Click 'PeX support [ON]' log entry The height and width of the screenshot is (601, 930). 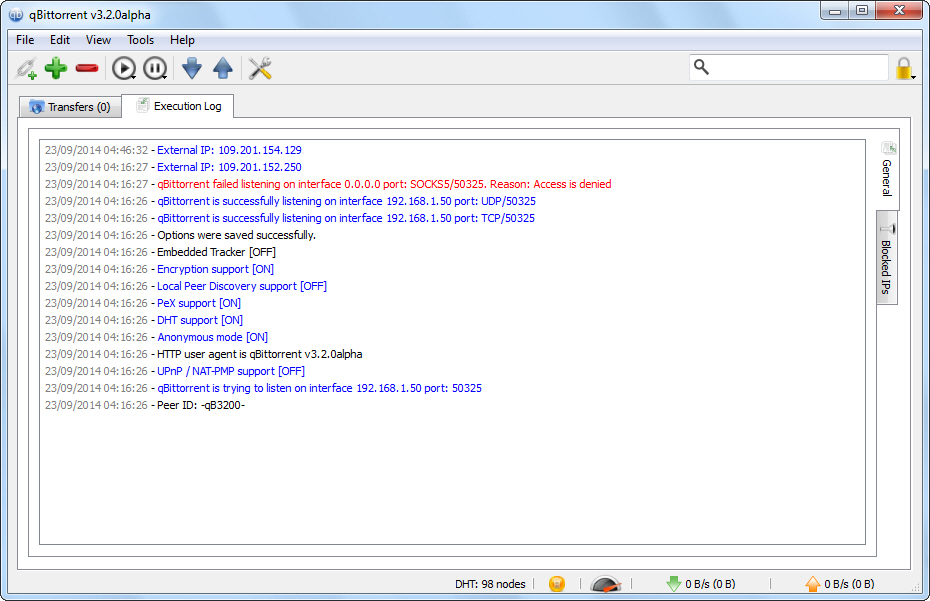143,303
